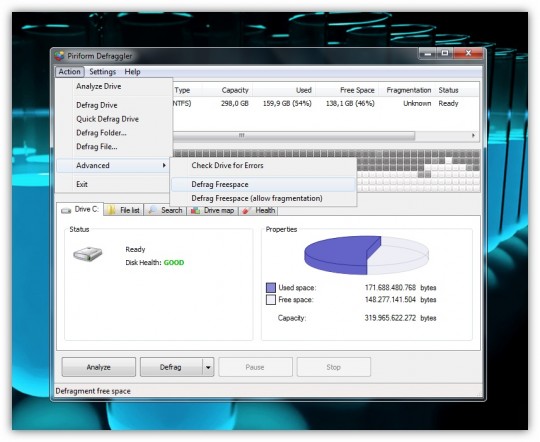
Task: Select Defrag Folder... entry
Action: click(x=114, y=133)
